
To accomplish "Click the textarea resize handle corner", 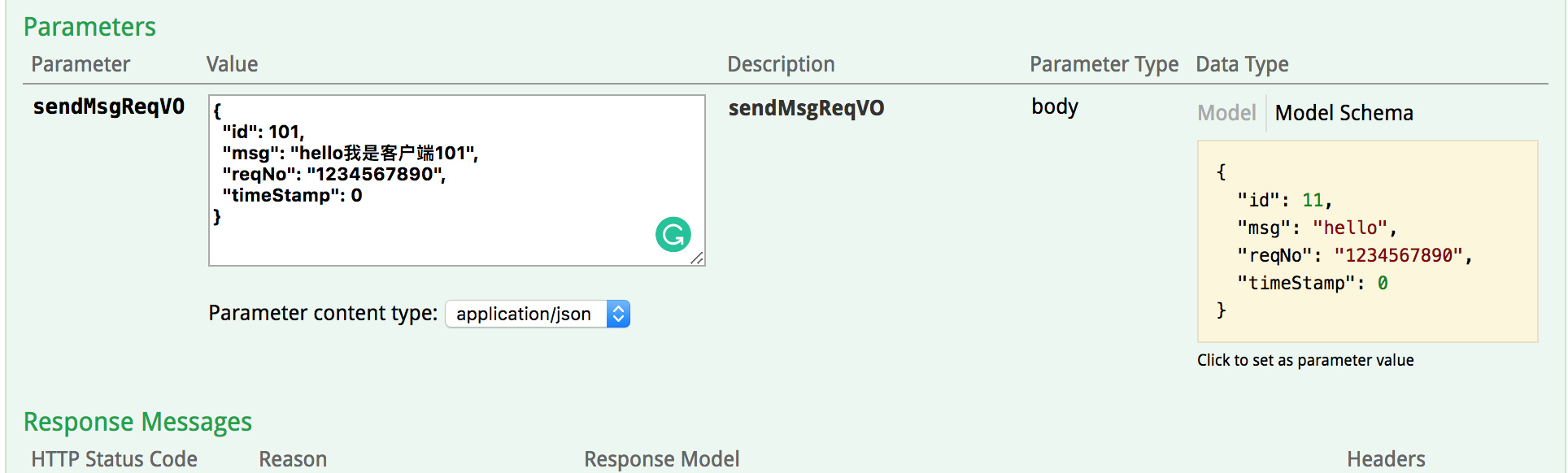I will pos(697,258).
